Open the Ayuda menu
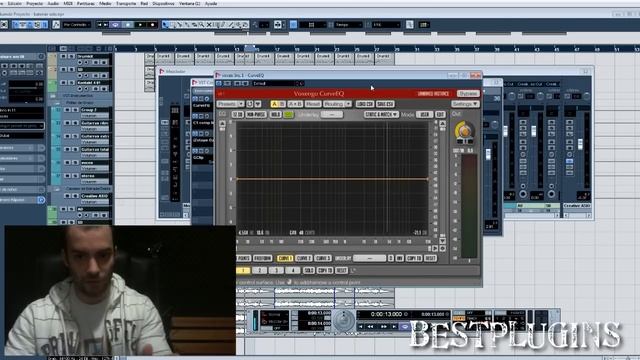This screenshot has height=360, width=640. [x=211, y=3]
